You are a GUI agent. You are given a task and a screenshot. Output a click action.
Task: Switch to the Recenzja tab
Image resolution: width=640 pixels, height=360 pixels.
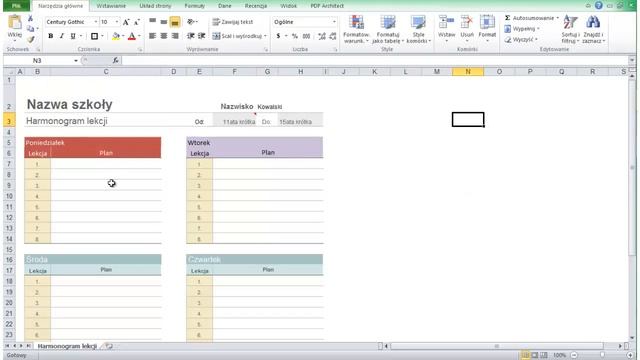click(256, 6)
